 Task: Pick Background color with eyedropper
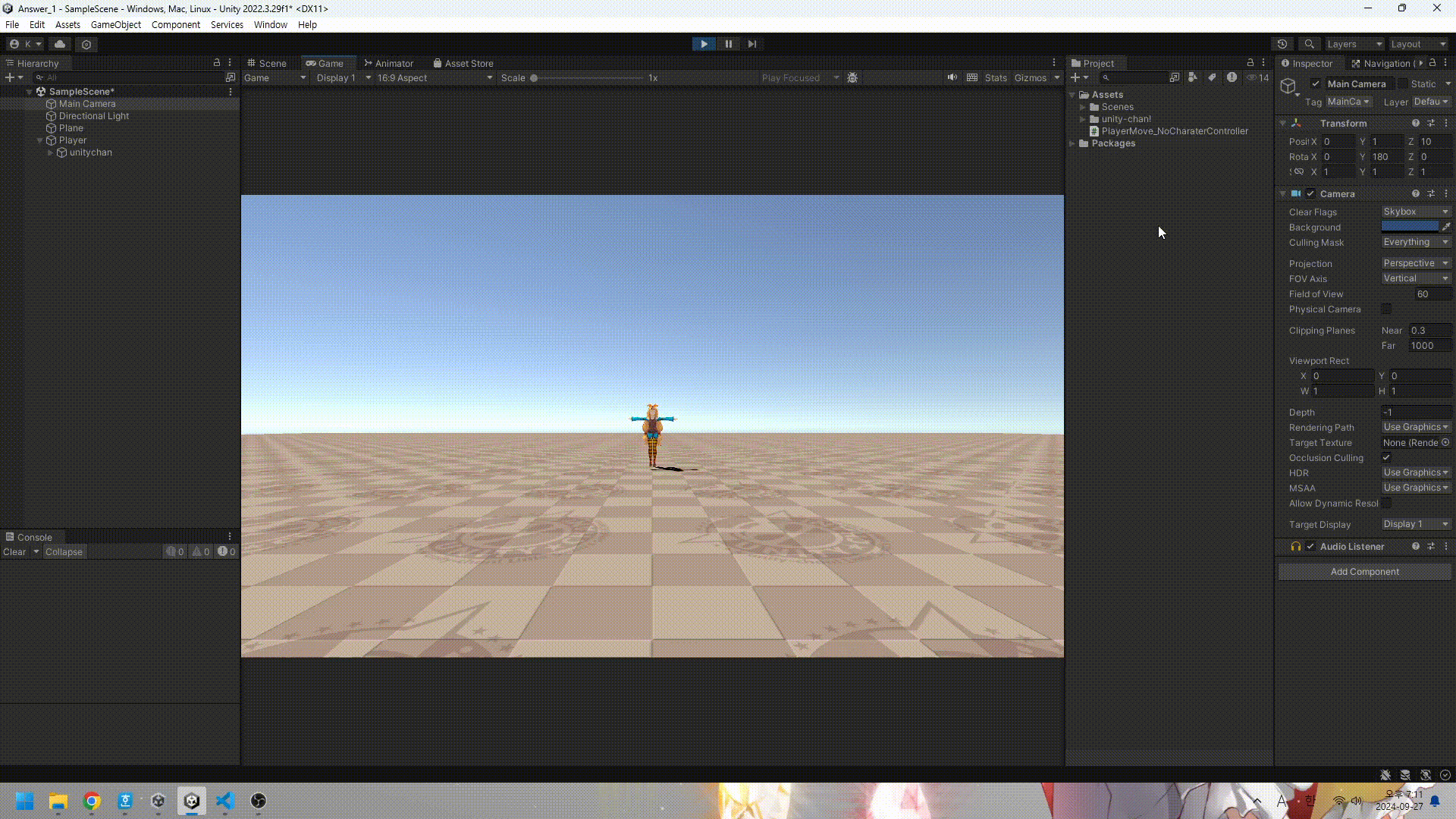1446,227
